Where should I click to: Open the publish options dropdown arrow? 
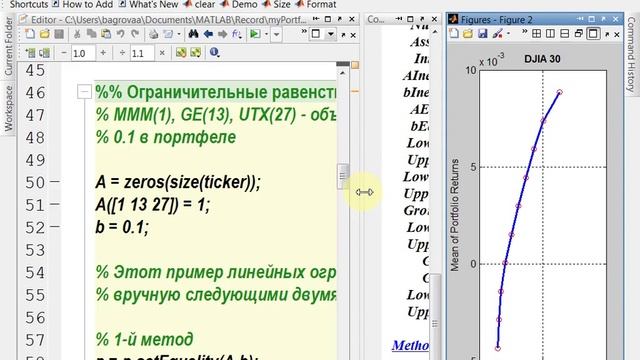(179, 35)
